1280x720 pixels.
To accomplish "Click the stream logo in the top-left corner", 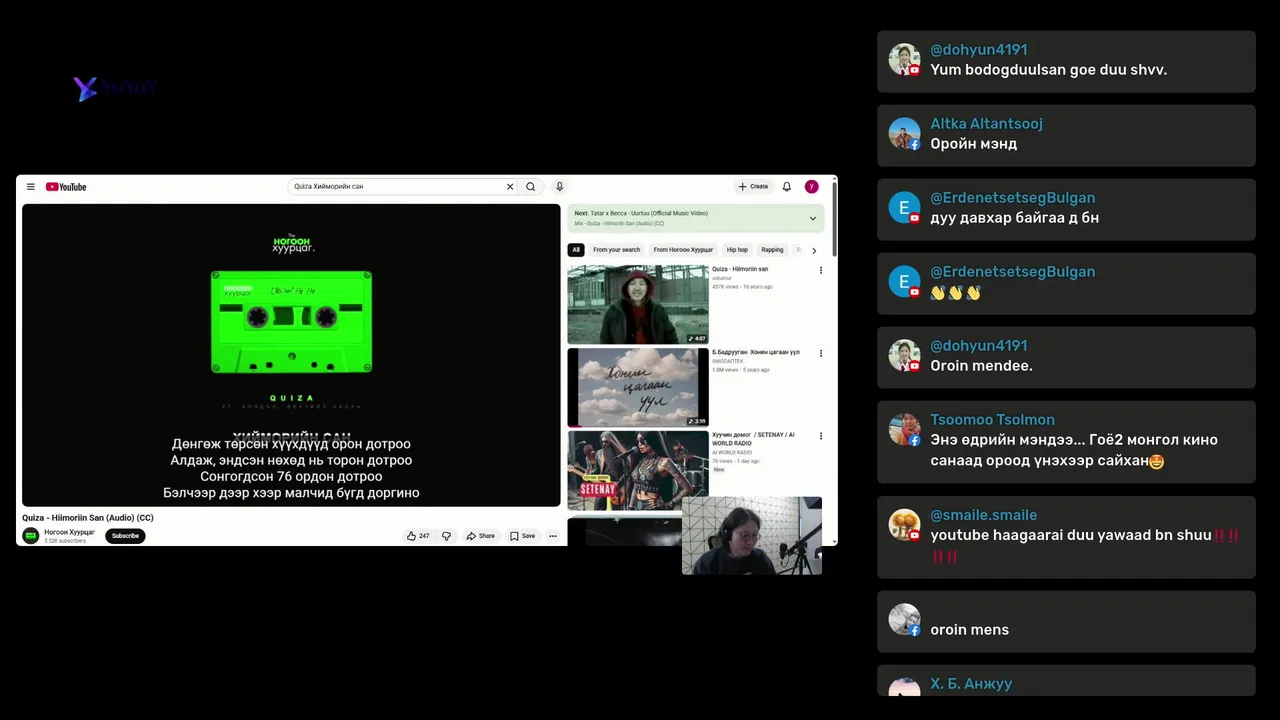I will [114, 88].
